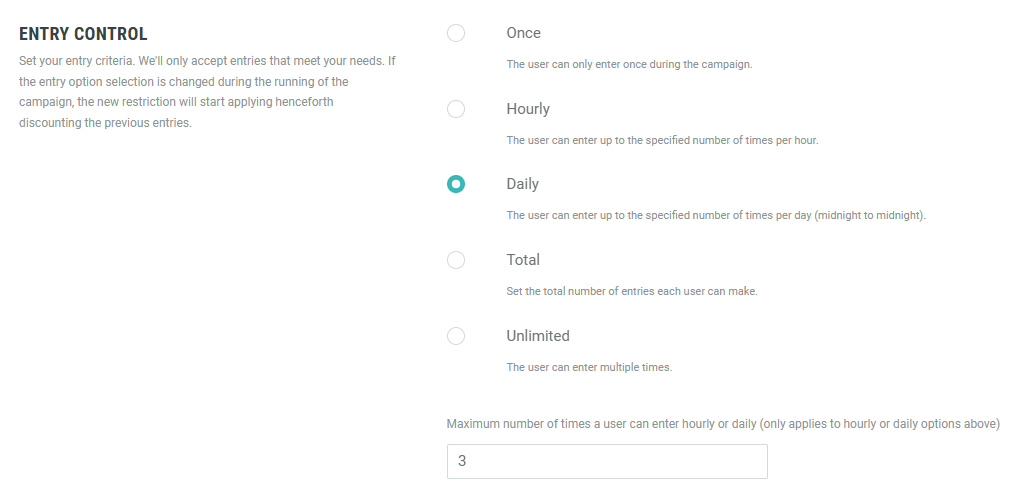Focus the maximum entries input field

[607, 461]
